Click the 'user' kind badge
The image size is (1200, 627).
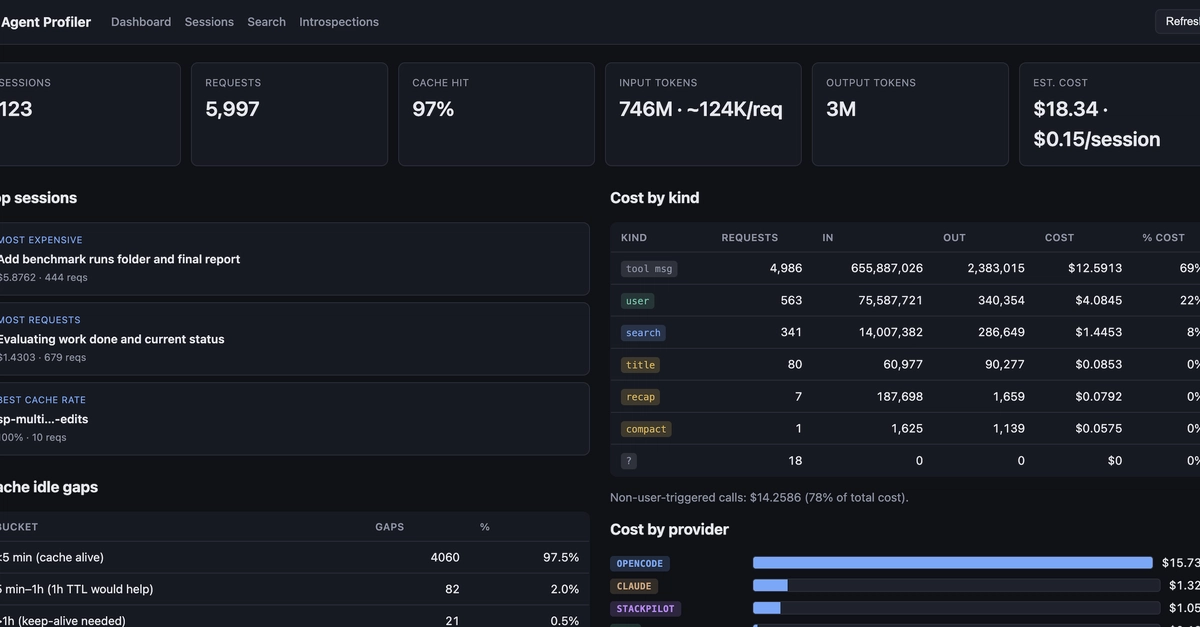[x=637, y=301]
